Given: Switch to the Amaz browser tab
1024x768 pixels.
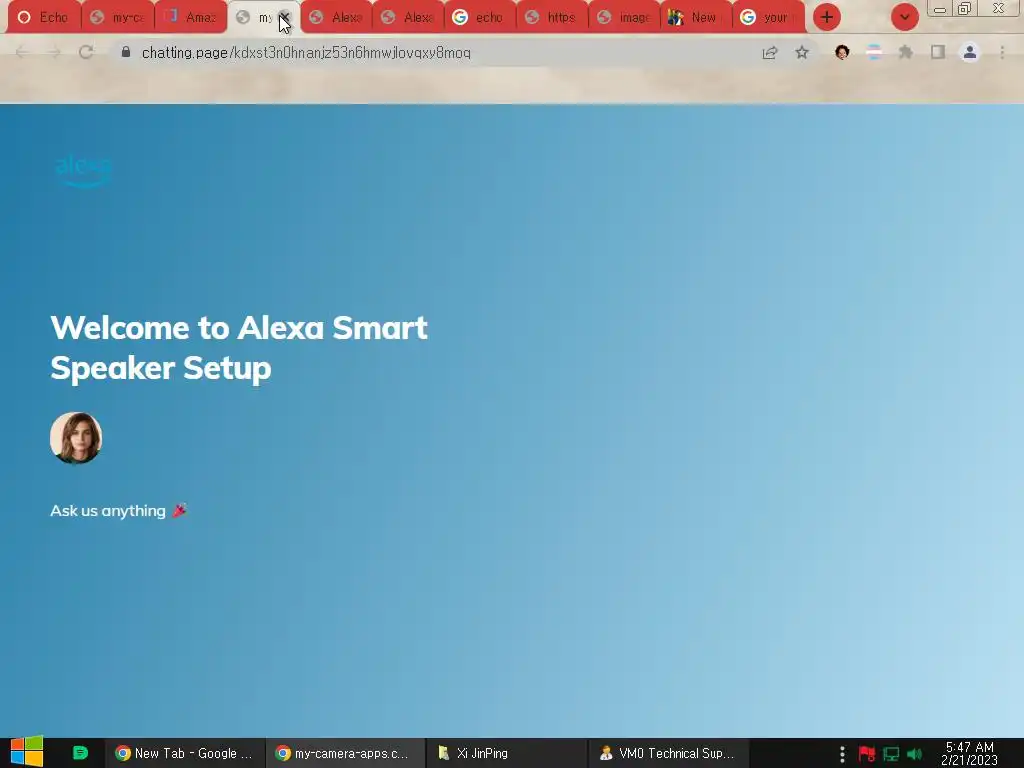Looking at the screenshot, I should [191, 18].
